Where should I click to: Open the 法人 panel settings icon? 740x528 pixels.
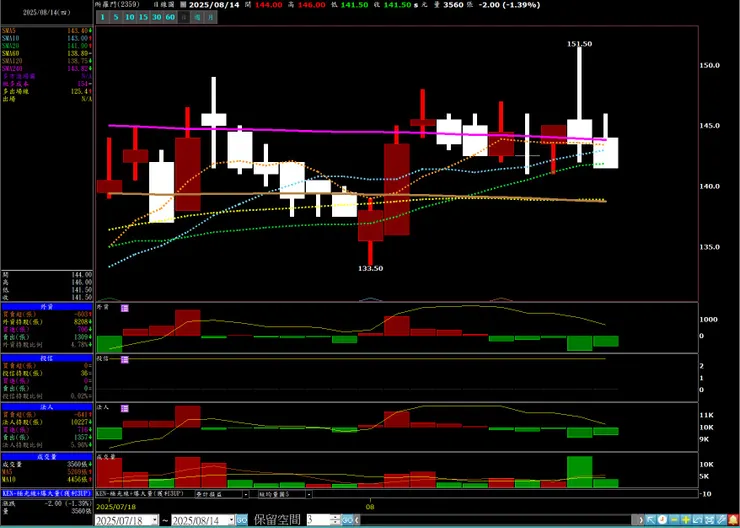click(x=125, y=408)
